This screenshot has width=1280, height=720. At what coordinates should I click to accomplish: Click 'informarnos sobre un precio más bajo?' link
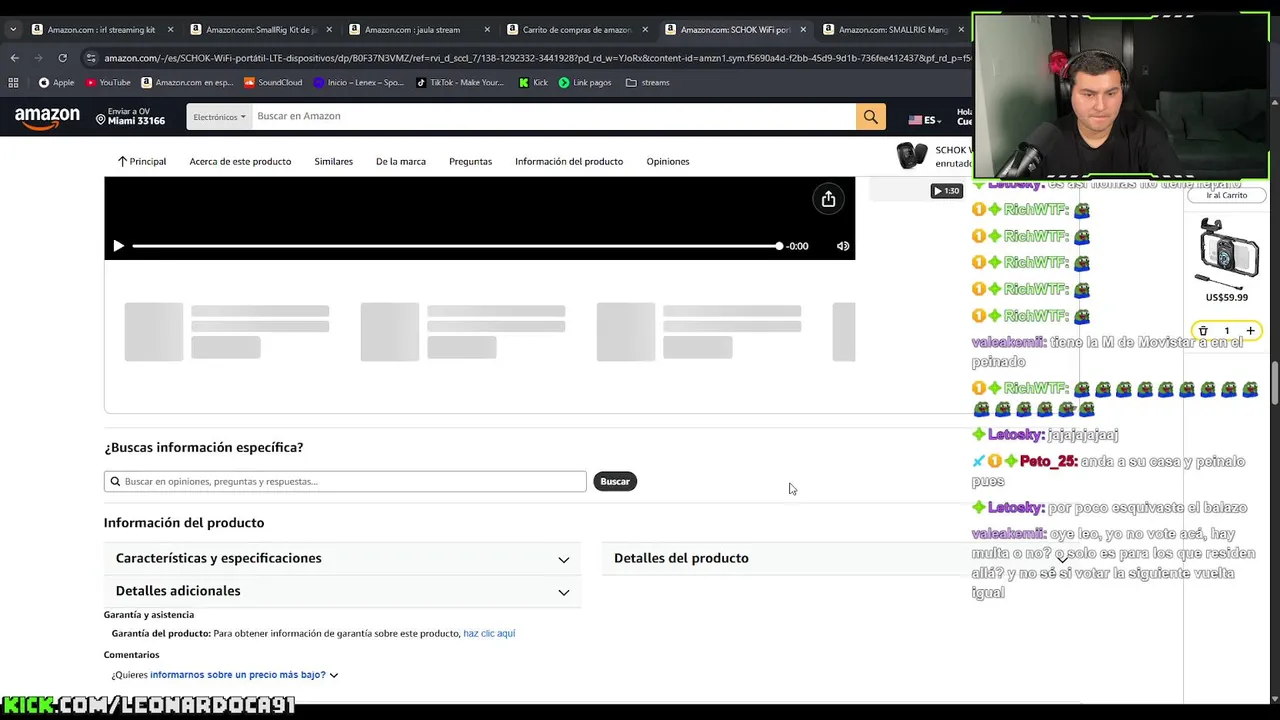237,675
